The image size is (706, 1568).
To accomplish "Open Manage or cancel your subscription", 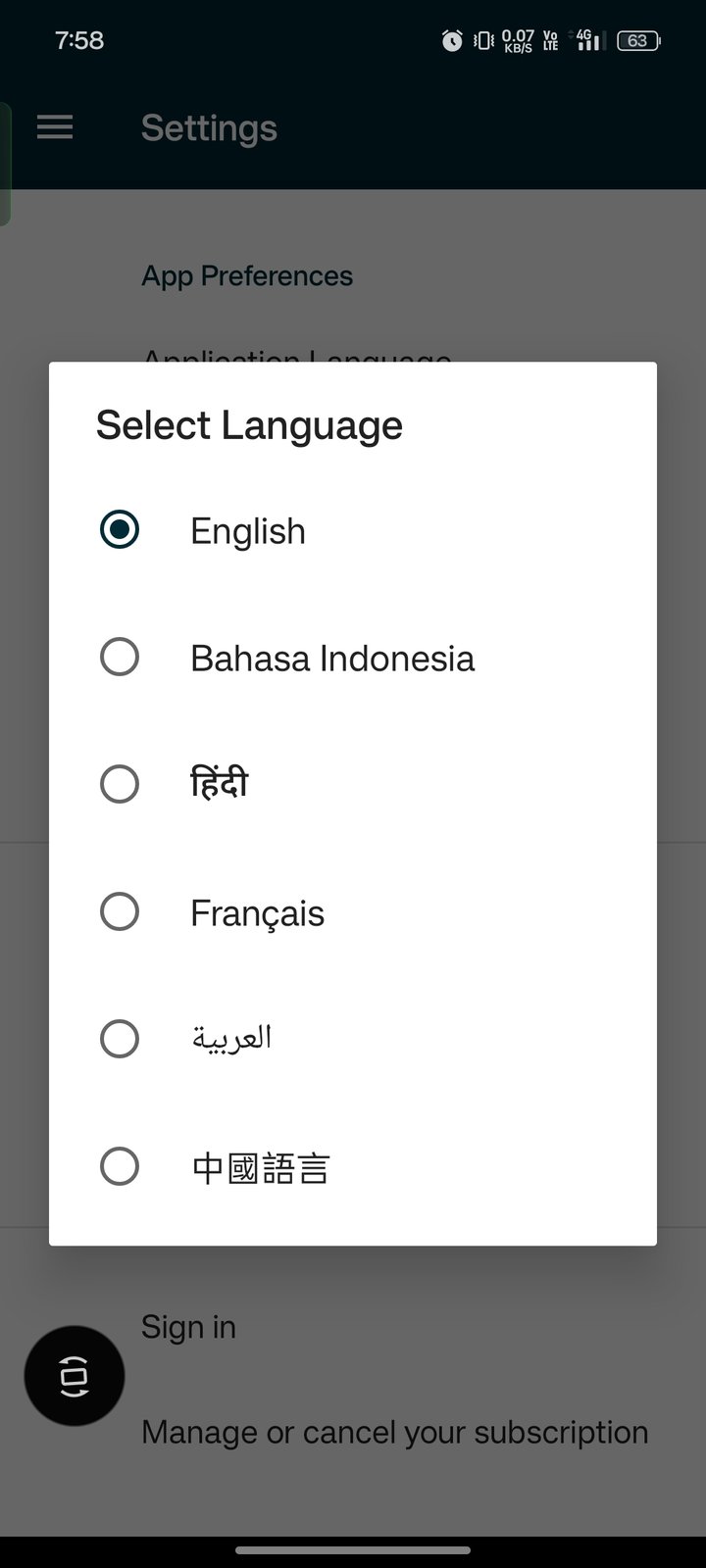I will point(394,1433).
